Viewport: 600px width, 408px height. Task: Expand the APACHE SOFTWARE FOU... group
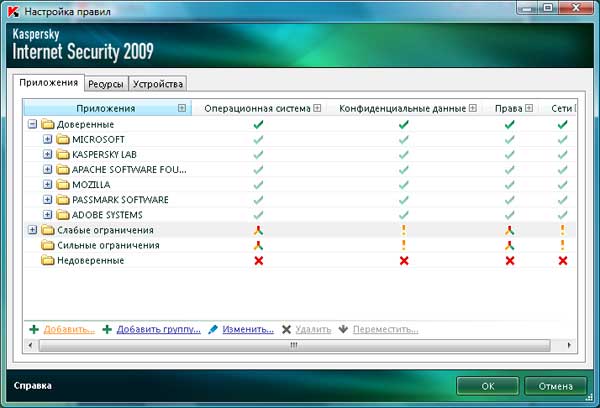click(47, 169)
